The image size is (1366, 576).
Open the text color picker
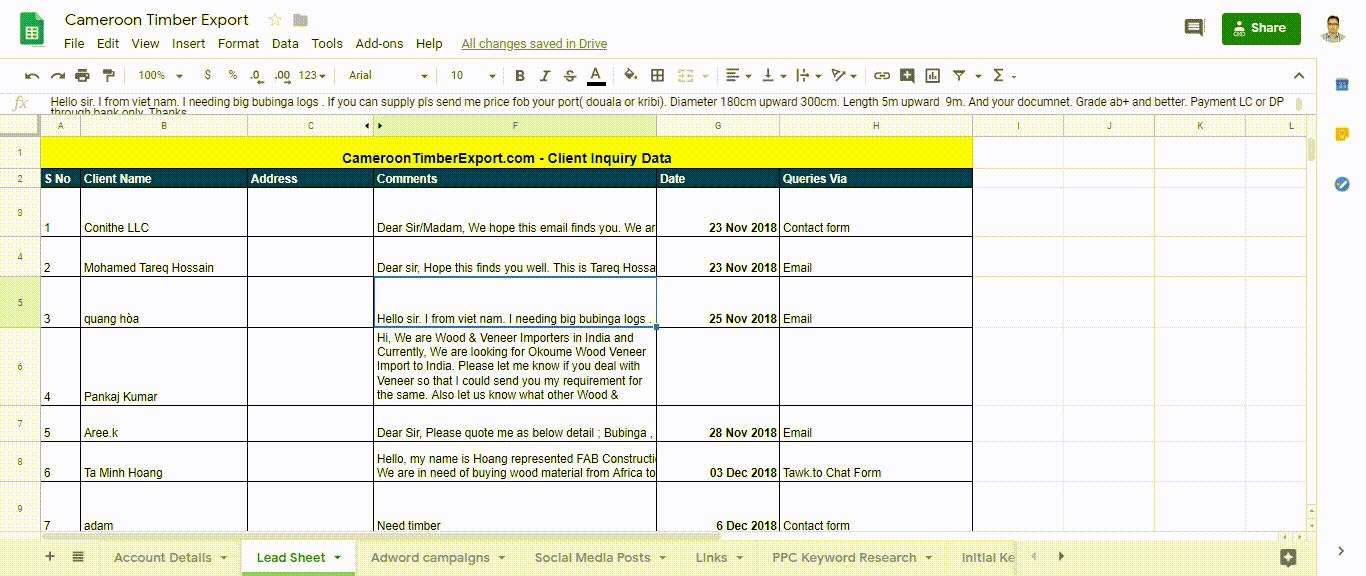coord(596,75)
